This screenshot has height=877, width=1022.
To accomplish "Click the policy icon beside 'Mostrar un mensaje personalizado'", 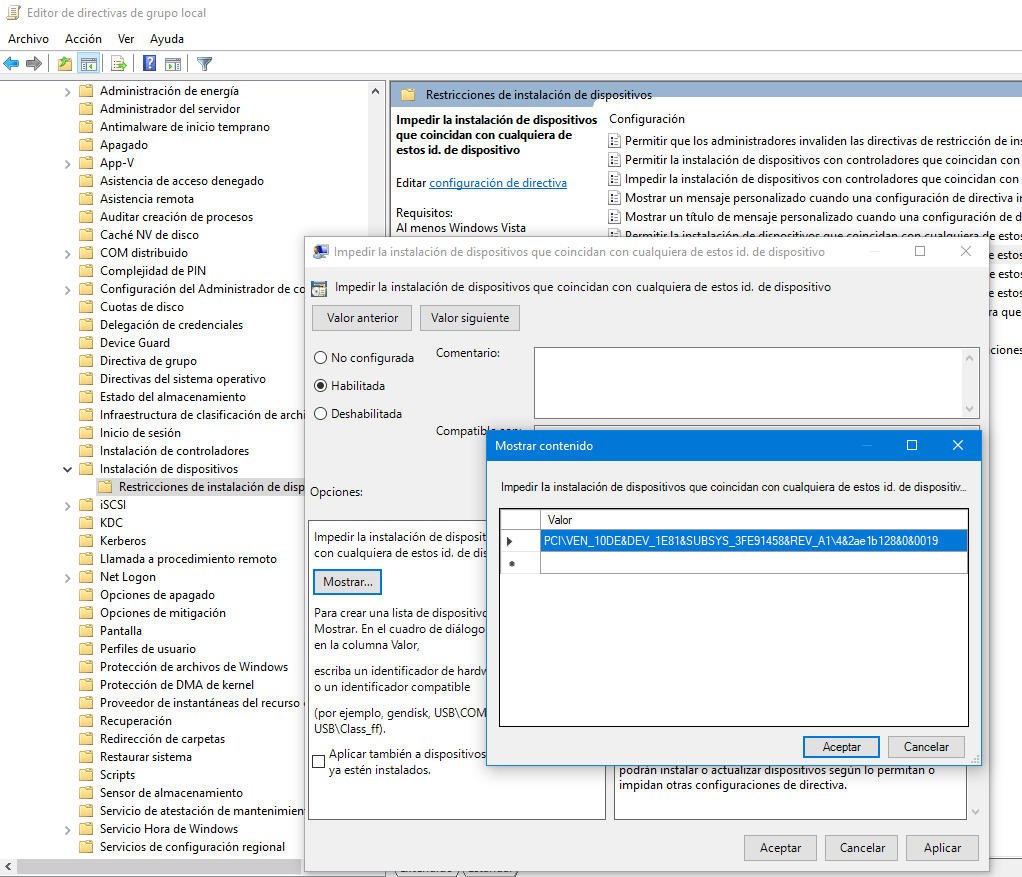I will [614, 197].
